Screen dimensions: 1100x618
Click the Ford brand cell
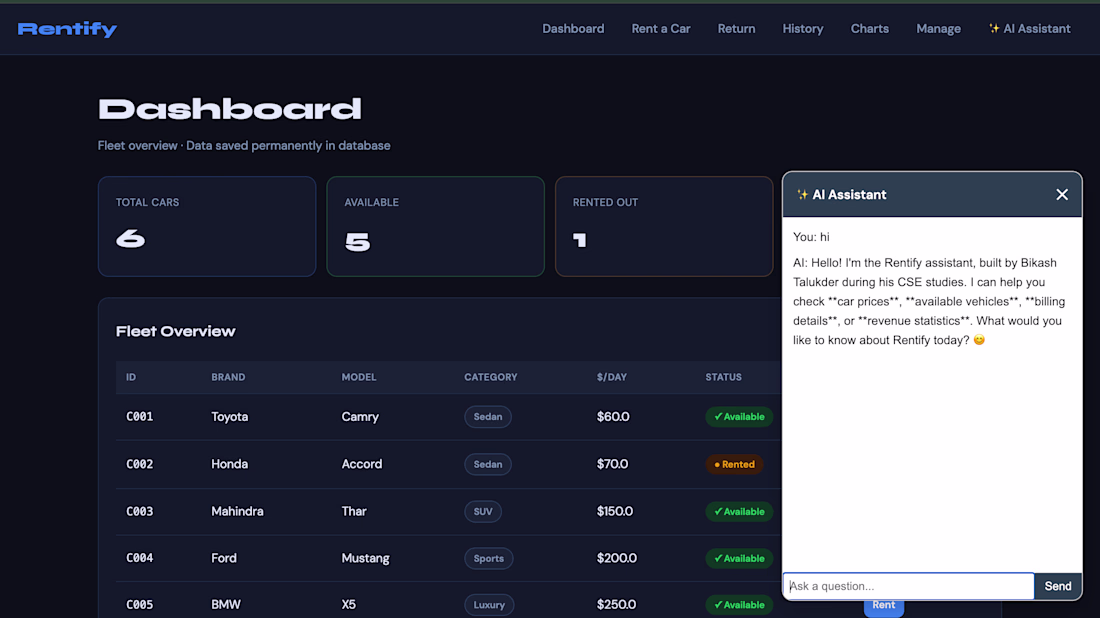[224, 558]
